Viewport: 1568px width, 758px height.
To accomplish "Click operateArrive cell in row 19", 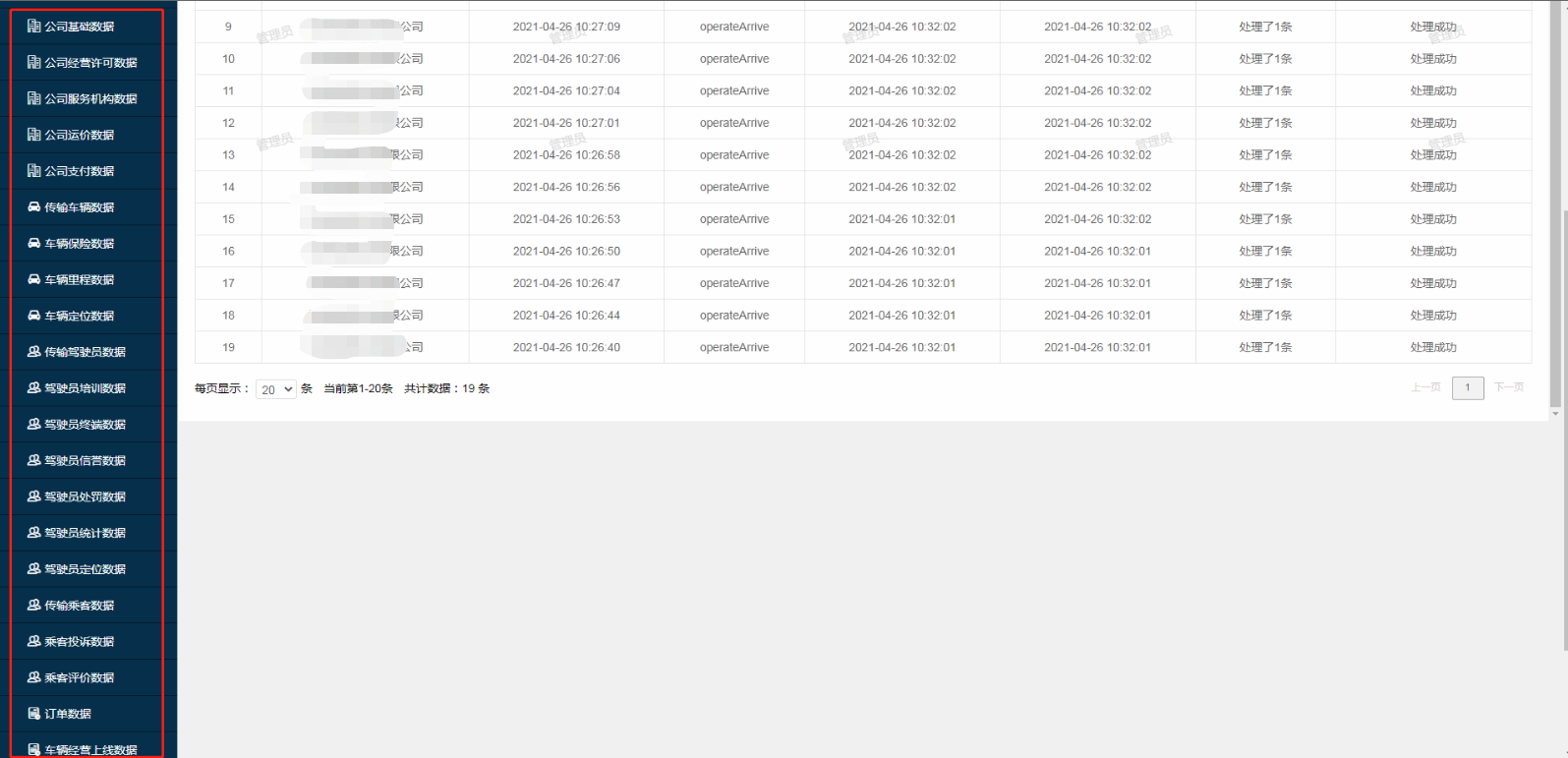I will tap(734, 347).
